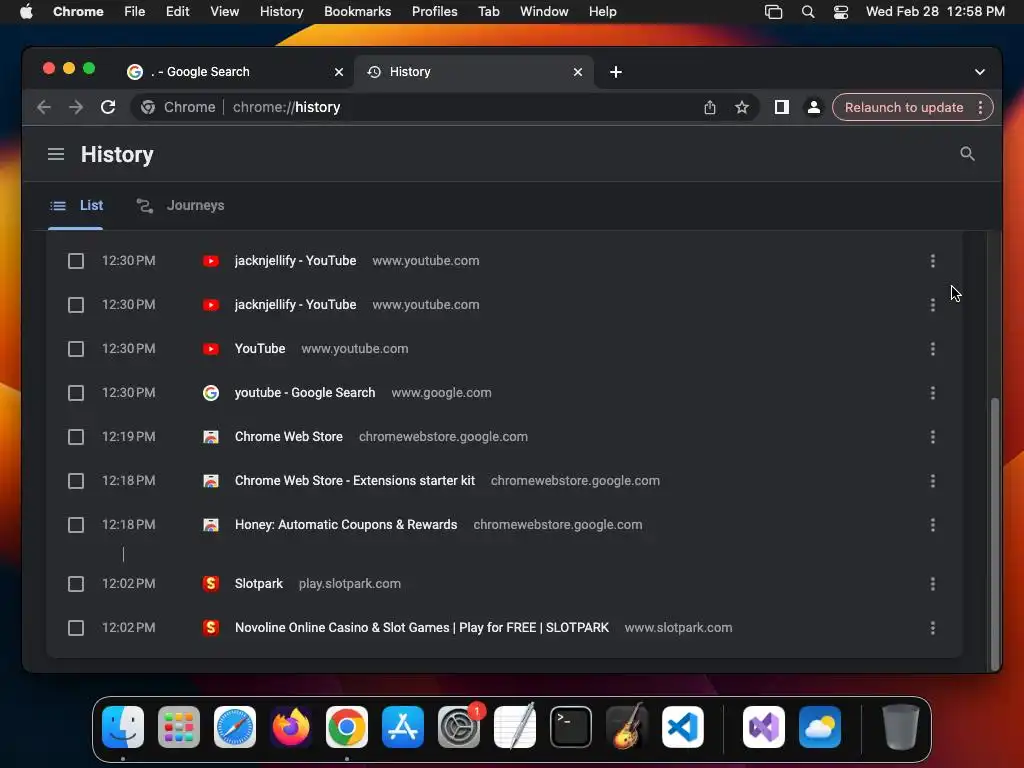Open the youtube - Google Search history link
The width and height of the screenshot is (1024, 768).
tap(305, 393)
